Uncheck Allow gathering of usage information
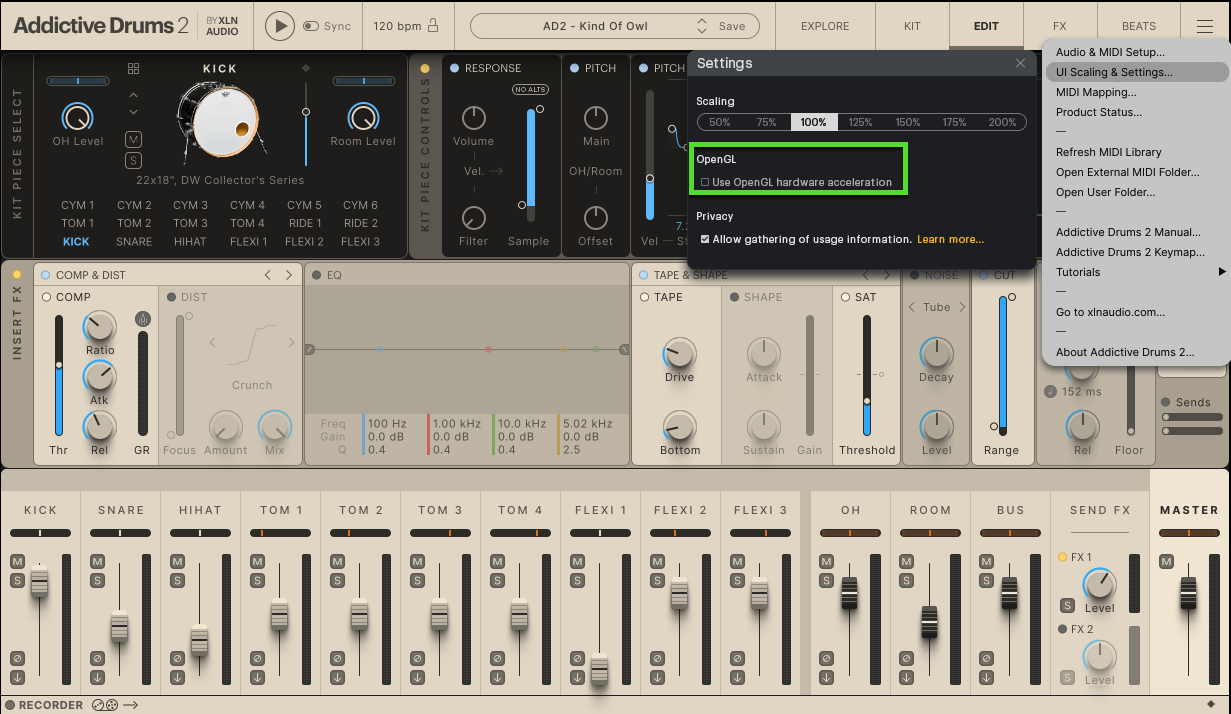 (705, 239)
